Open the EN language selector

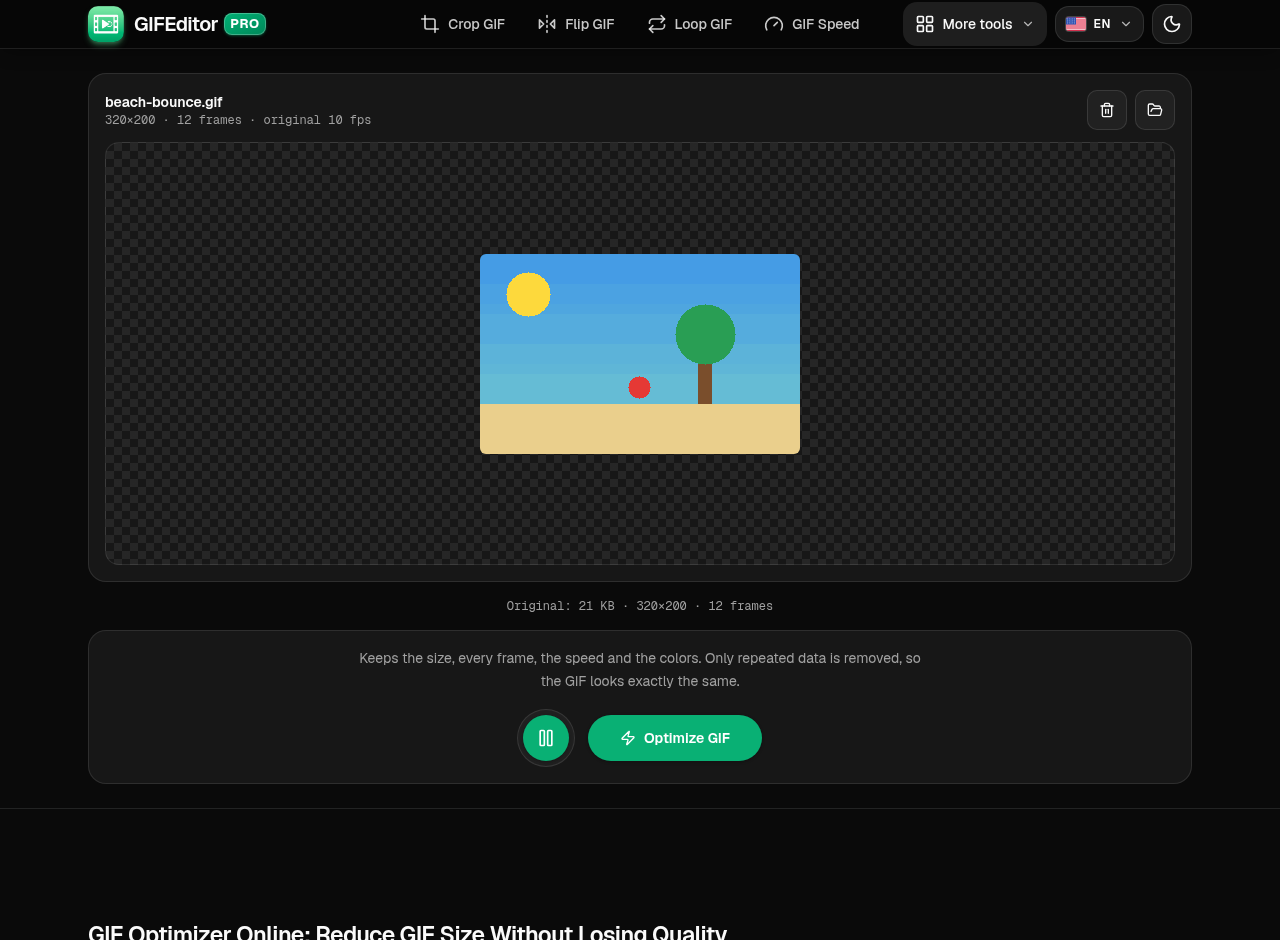[x=1099, y=24]
